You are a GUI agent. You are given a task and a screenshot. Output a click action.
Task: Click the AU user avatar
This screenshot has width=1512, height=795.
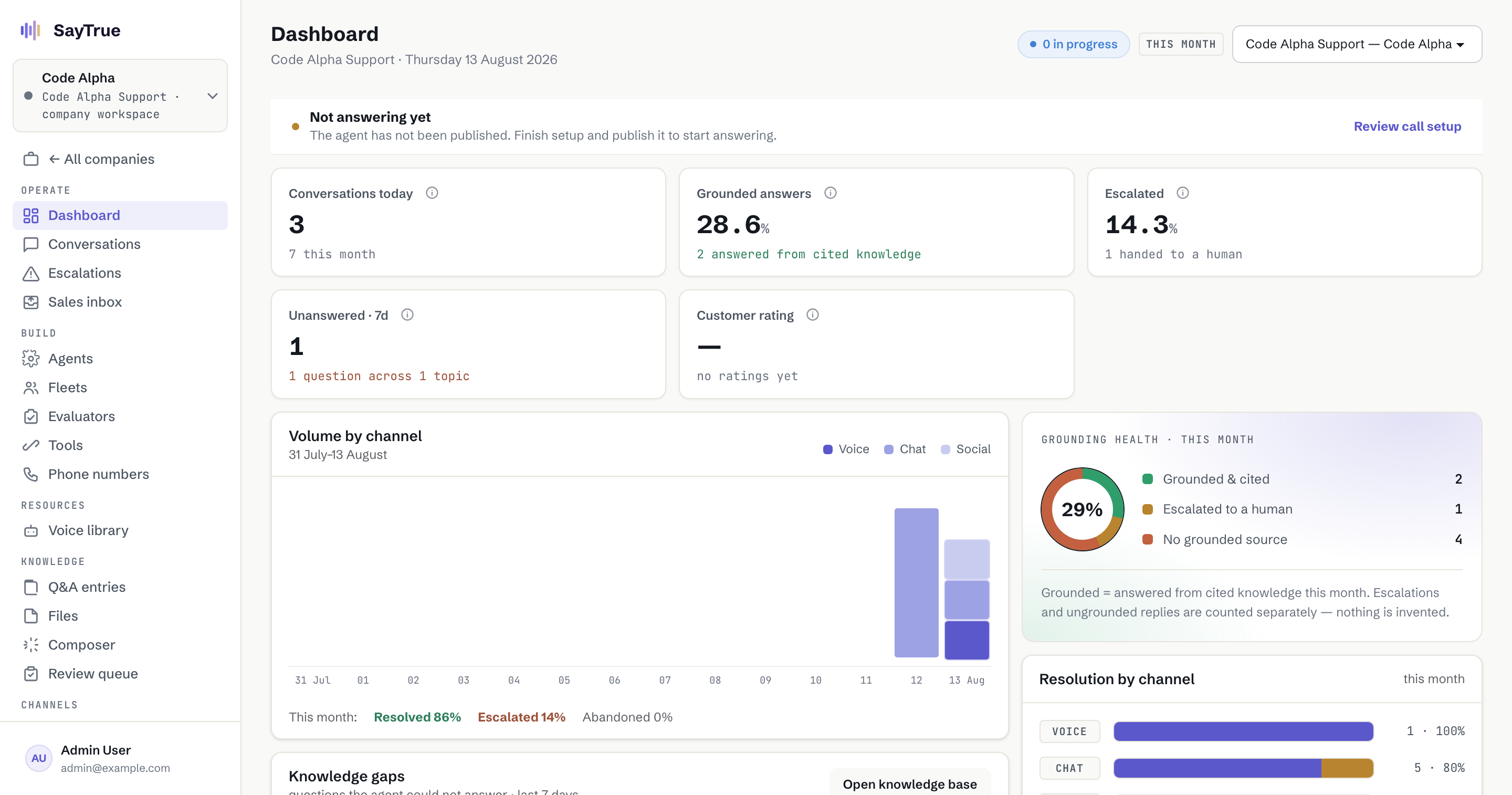[39, 758]
